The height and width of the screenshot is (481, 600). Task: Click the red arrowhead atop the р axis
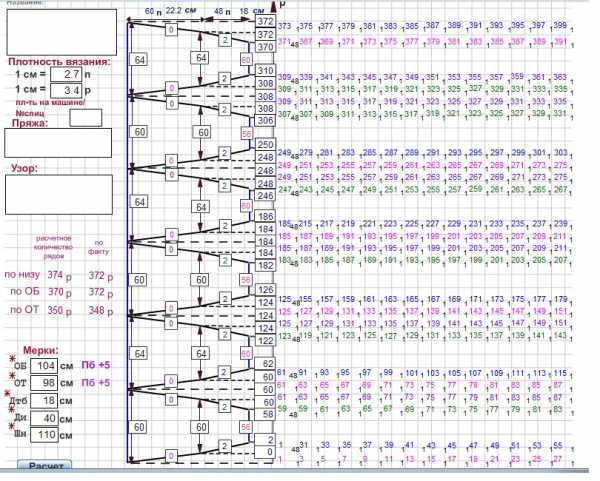(x=276, y=9)
